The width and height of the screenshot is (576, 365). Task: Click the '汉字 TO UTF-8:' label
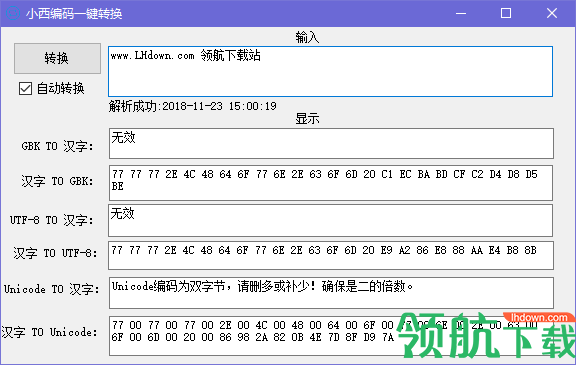55,253
